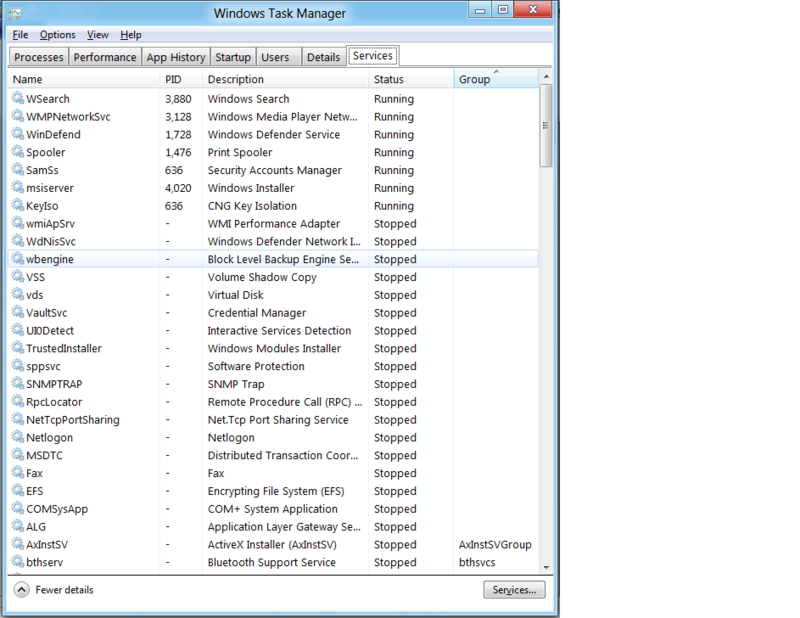The image size is (800, 618).
Task: Open the Options menu
Action: (x=58, y=35)
